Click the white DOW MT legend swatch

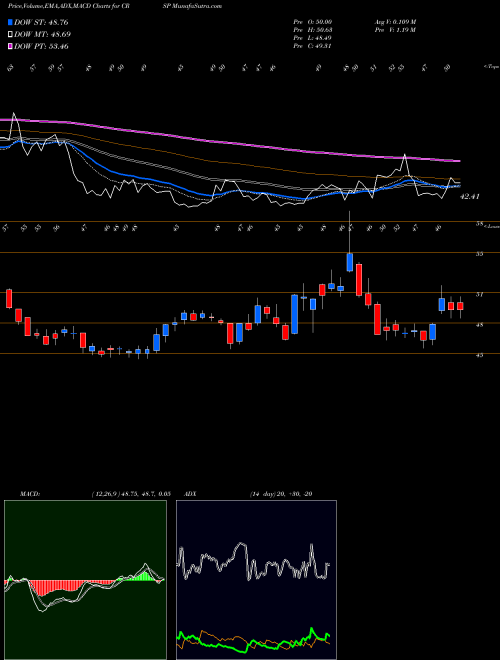tap(10, 35)
